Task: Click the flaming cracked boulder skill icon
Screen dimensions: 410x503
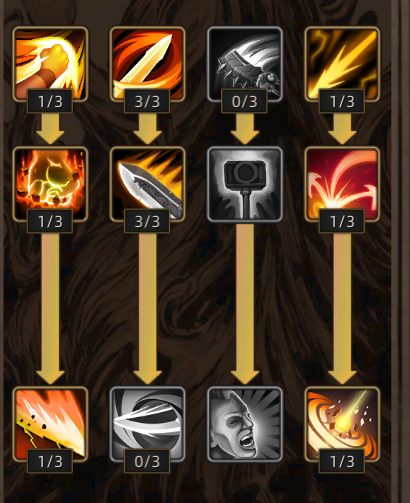Action: [50, 184]
